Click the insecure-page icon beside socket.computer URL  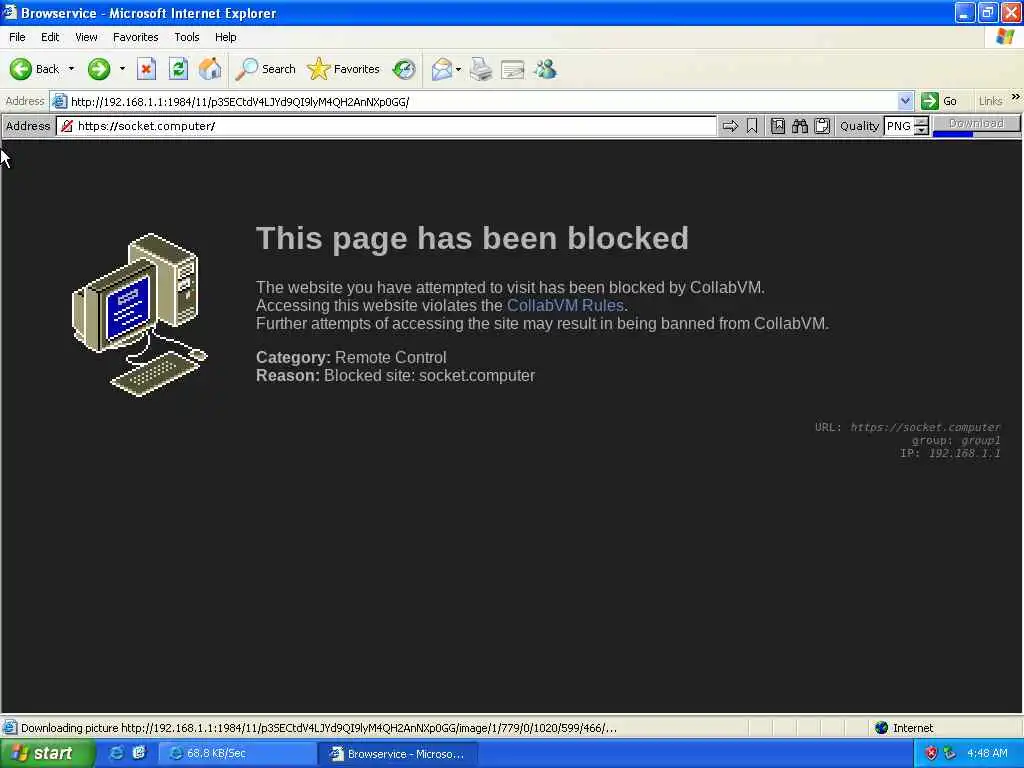pos(67,126)
